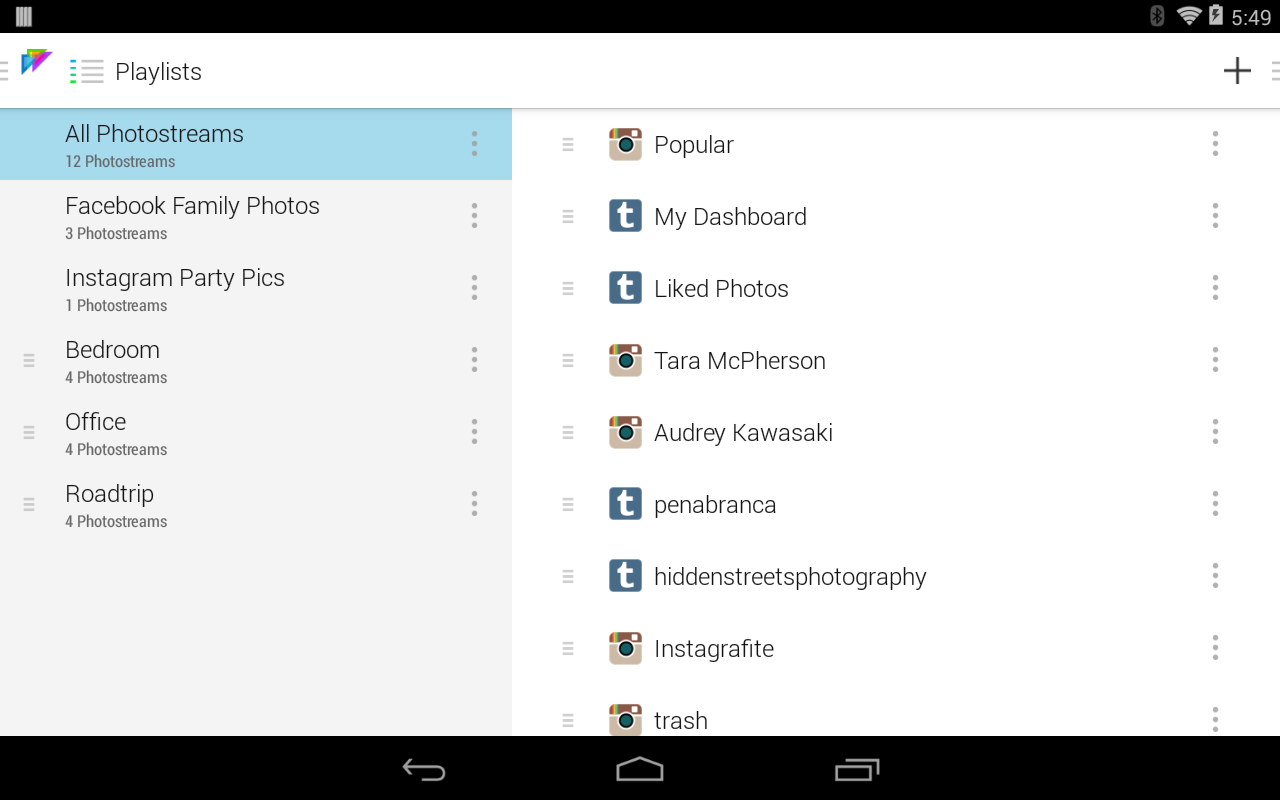Open overflow menu for All Photostreams

pos(474,144)
